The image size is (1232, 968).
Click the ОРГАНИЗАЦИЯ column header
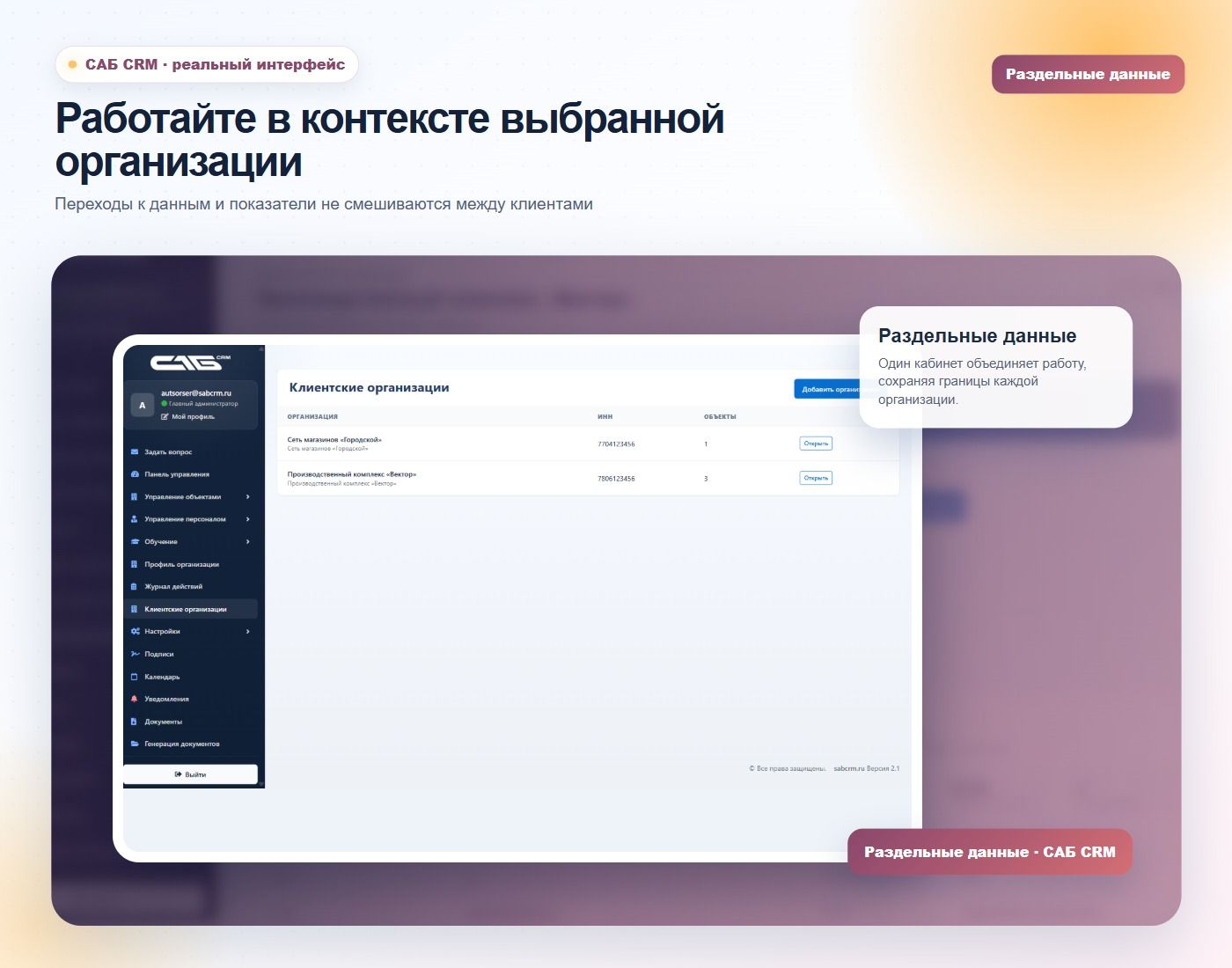[x=312, y=417]
